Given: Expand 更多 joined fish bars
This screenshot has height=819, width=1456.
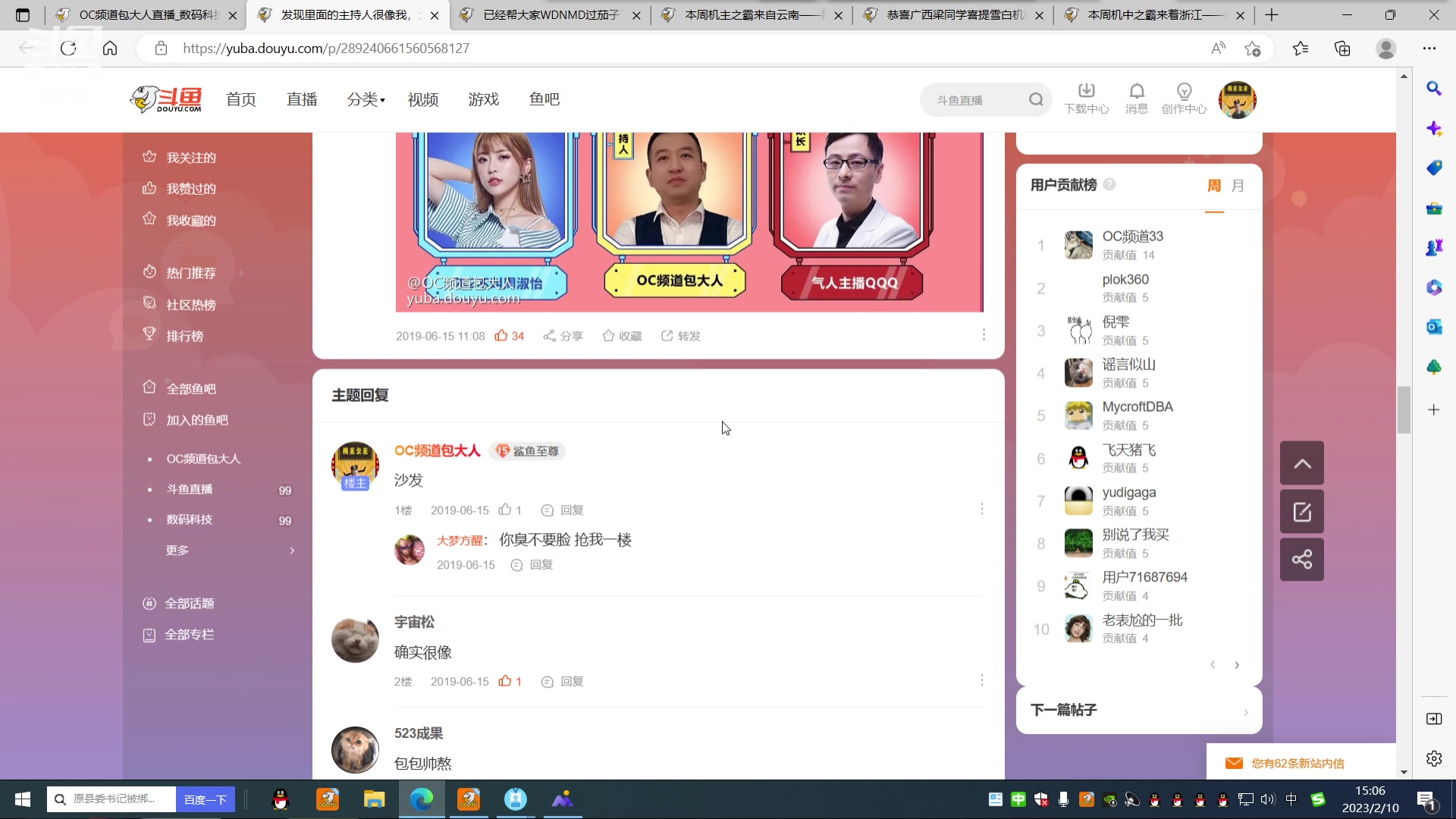Looking at the screenshot, I should [x=230, y=551].
